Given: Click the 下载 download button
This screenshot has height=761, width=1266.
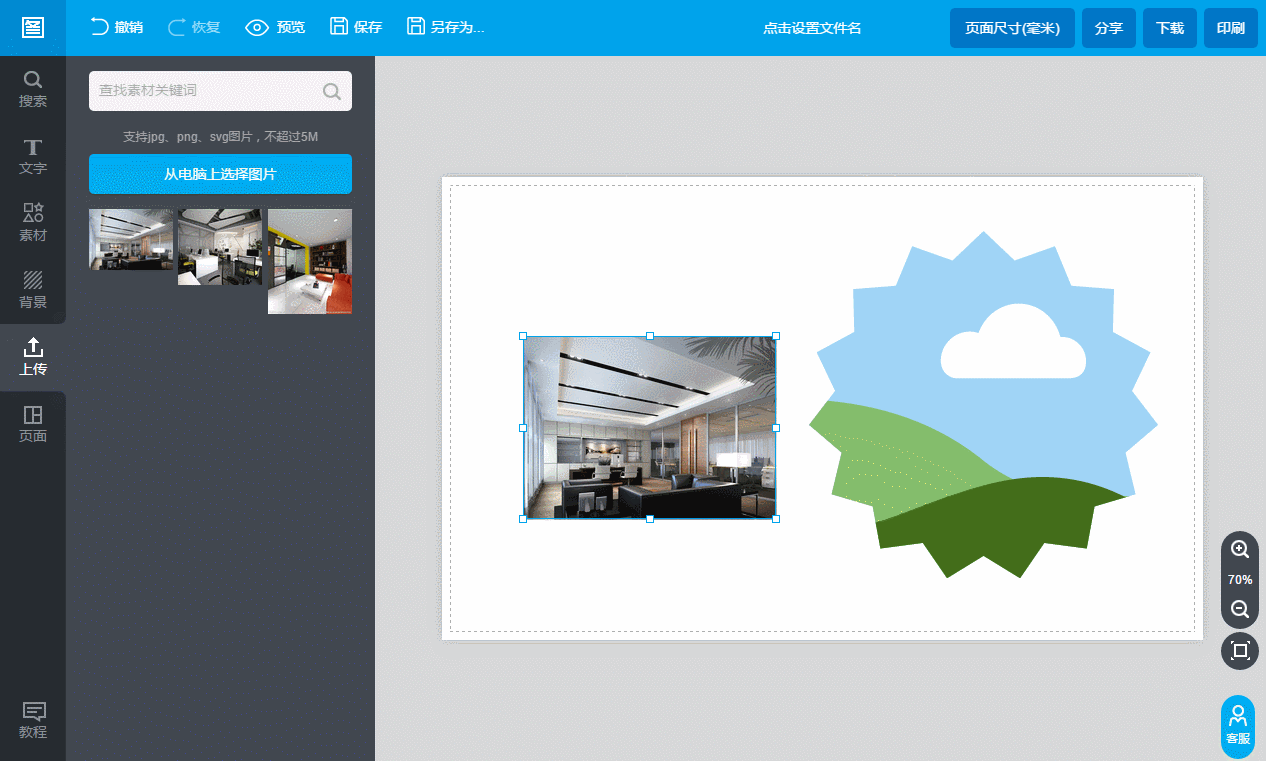Looking at the screenshot, I should point(1170,28).
